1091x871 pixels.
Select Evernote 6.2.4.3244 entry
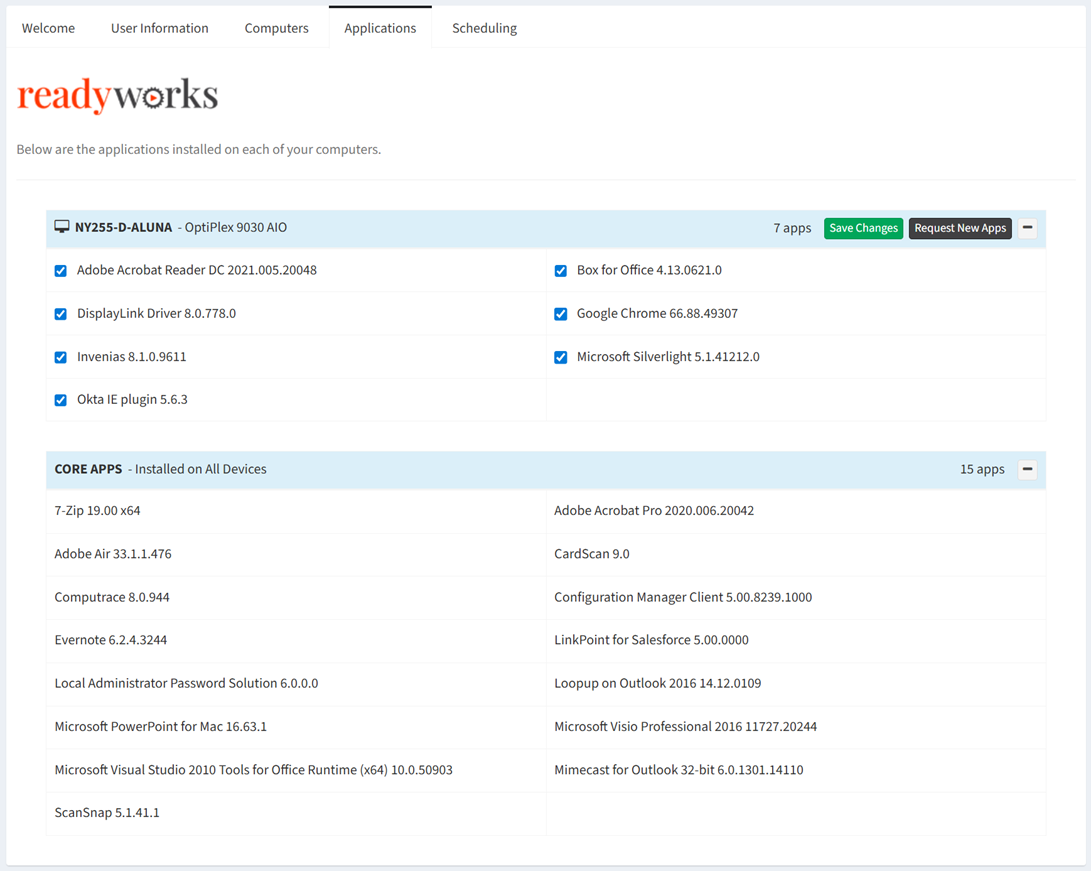pyautogui.click(x=111, y=640)
